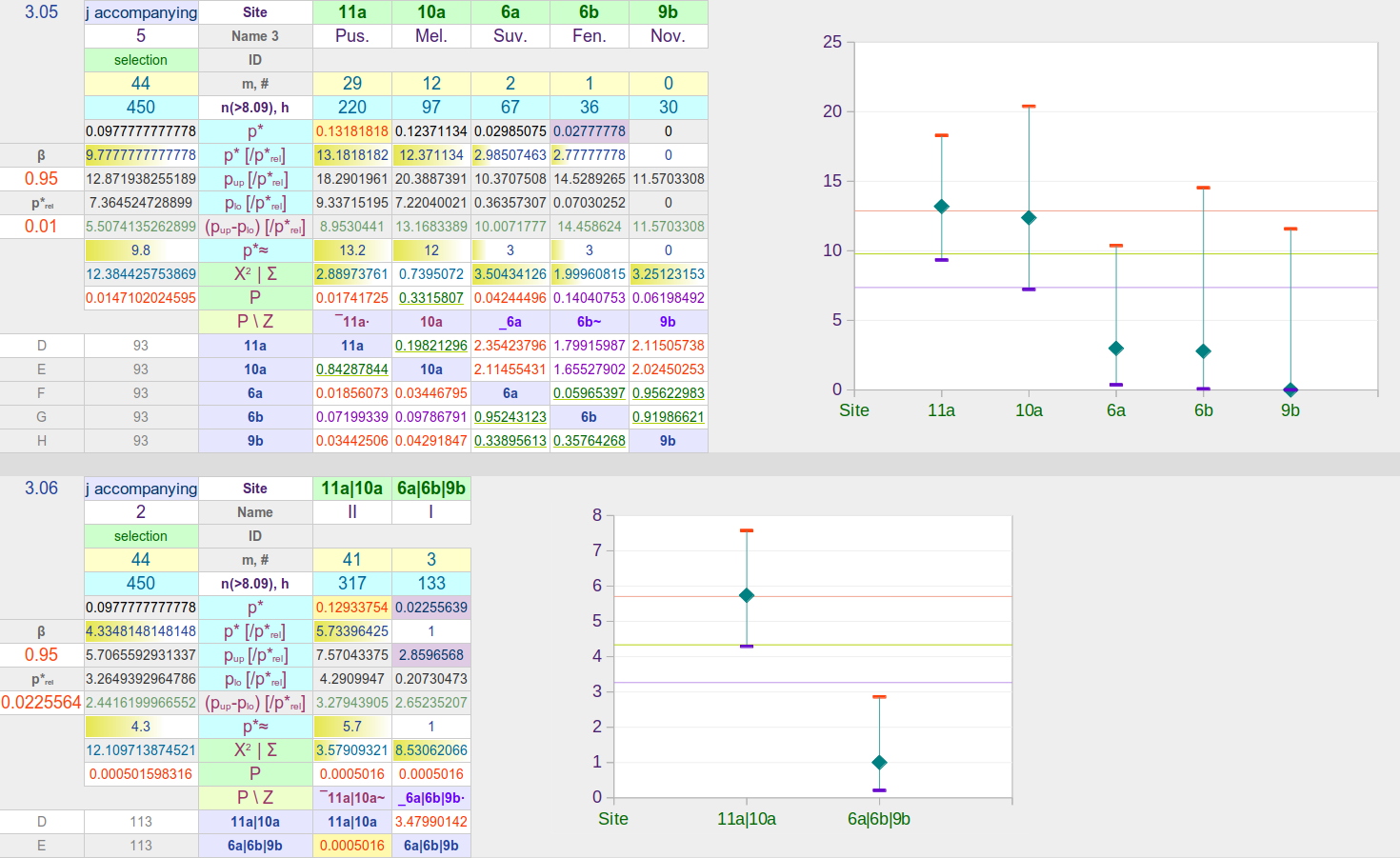
Task: Select the cell containing 0.13181818
Action: (x=351, y=131)
